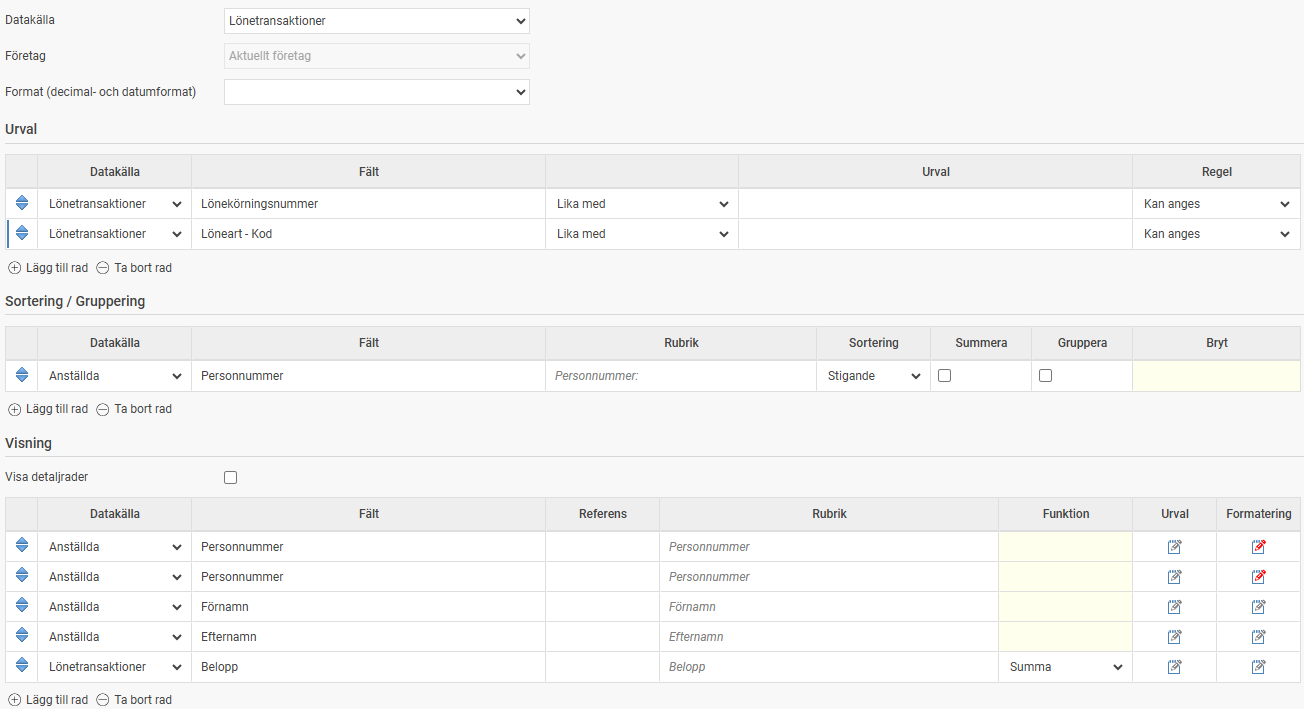Open the Urval edit icon for Belopp
1304x709 pixels.
(1174, 667)
